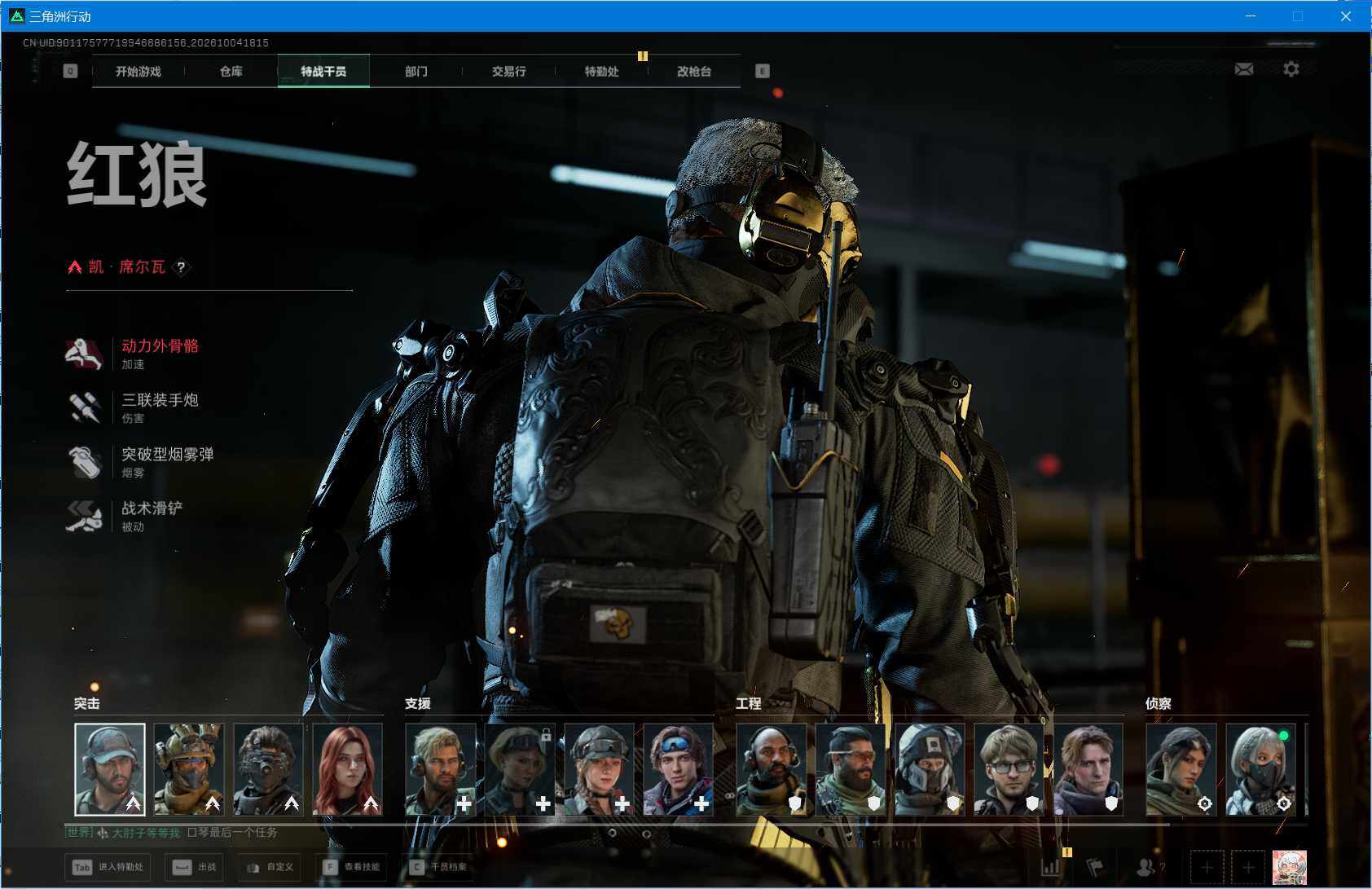Select the glasses-wearing engineer operator portrait
Screen dimensions: 1372x889
click(1009, 769)
